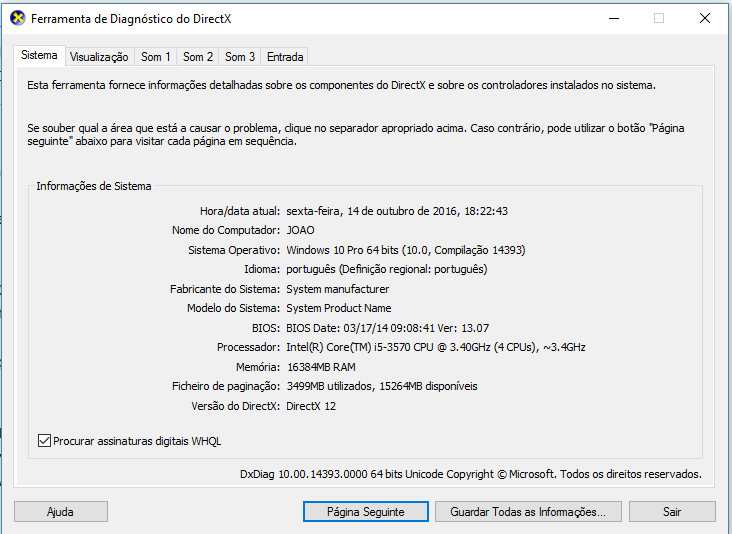Screen dimensions: 732x534
Task: Click the Windows 10 Pro operating system value
Action: click(x=405, y=250)
